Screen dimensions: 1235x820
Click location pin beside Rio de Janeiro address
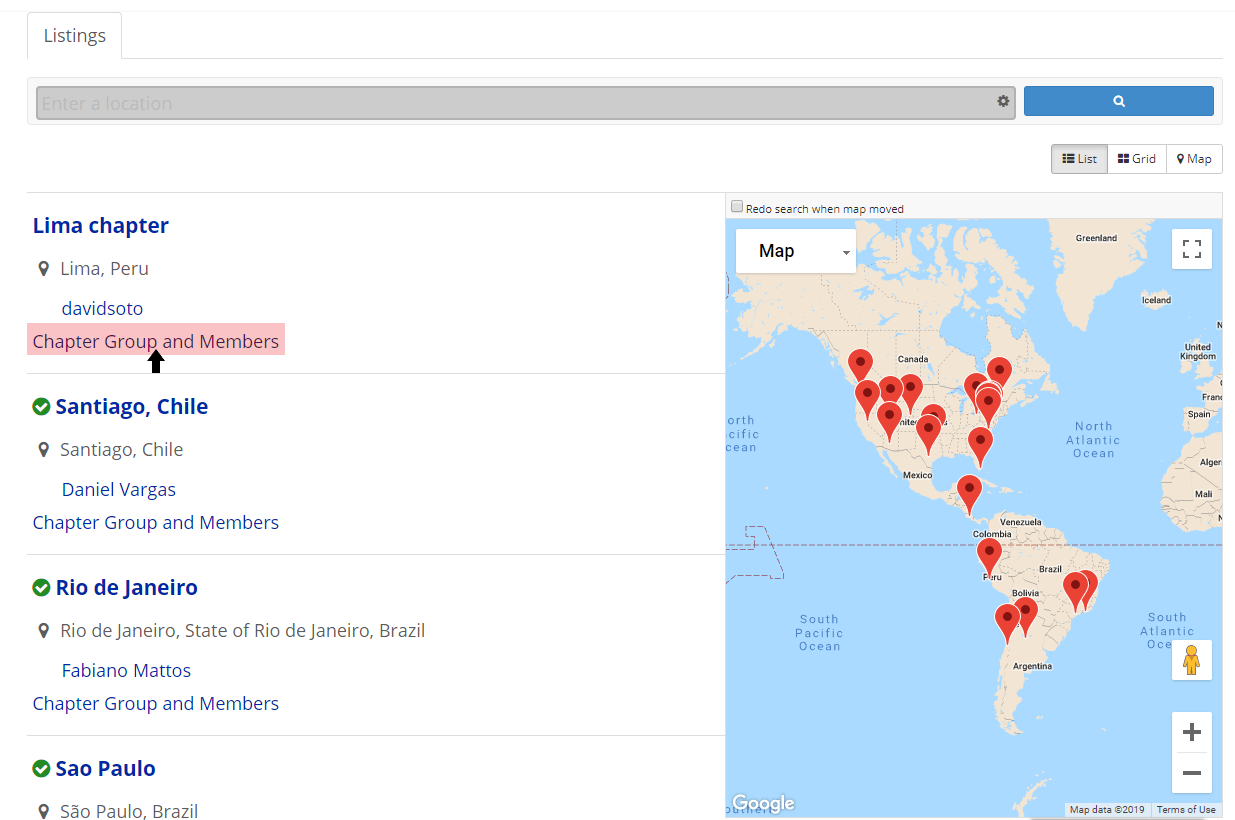coord(43,631)
